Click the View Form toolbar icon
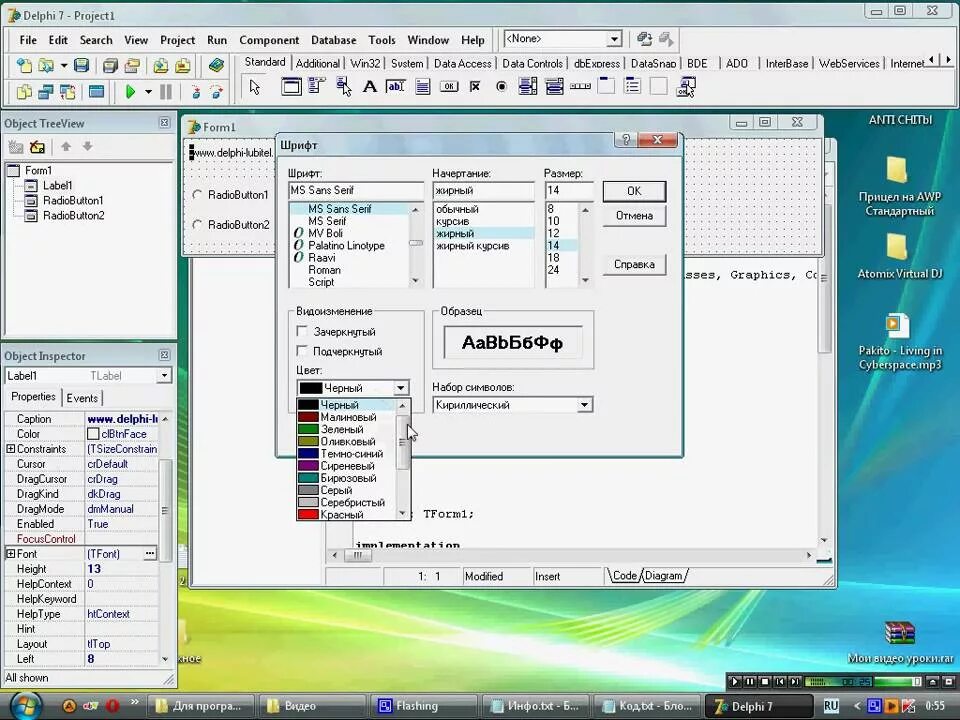The width and height of the screenshot is (960, 720). coord(46,92)
